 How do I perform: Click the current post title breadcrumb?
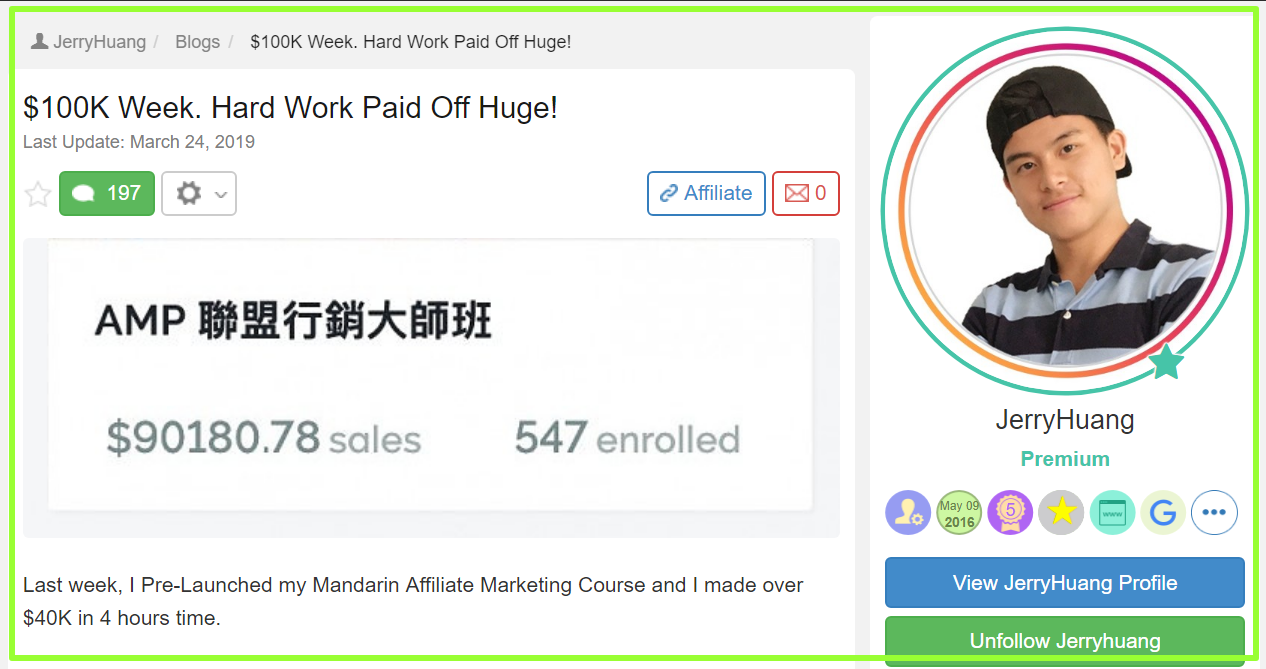[411, 42]
